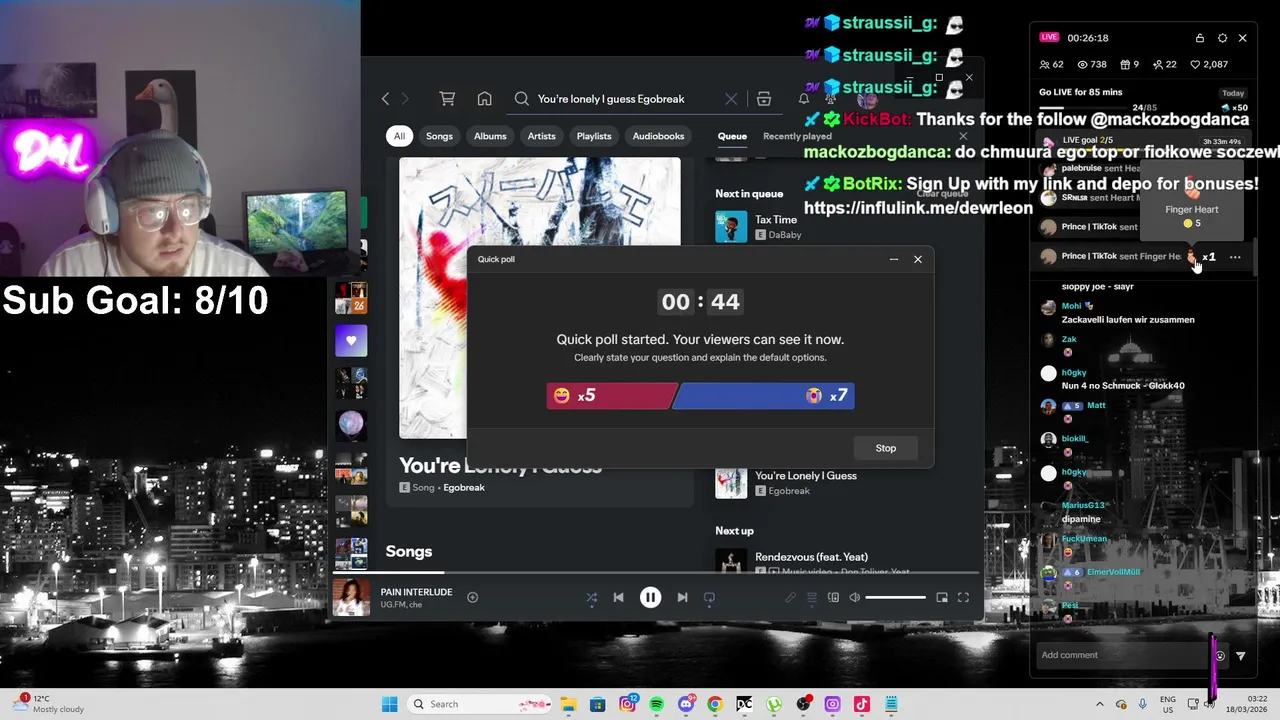The height and width of the screenshot is (720, 1280).
Task: Toggle repeat mode in Spotify
Action: [x=709, y=598]
